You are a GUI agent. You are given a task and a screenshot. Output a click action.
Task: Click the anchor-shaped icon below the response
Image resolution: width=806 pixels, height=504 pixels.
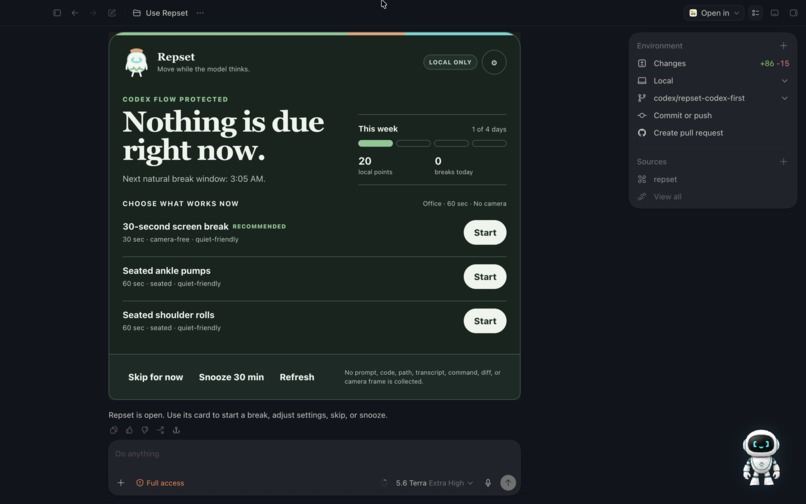pyautogui.click(x=176, y=430)
